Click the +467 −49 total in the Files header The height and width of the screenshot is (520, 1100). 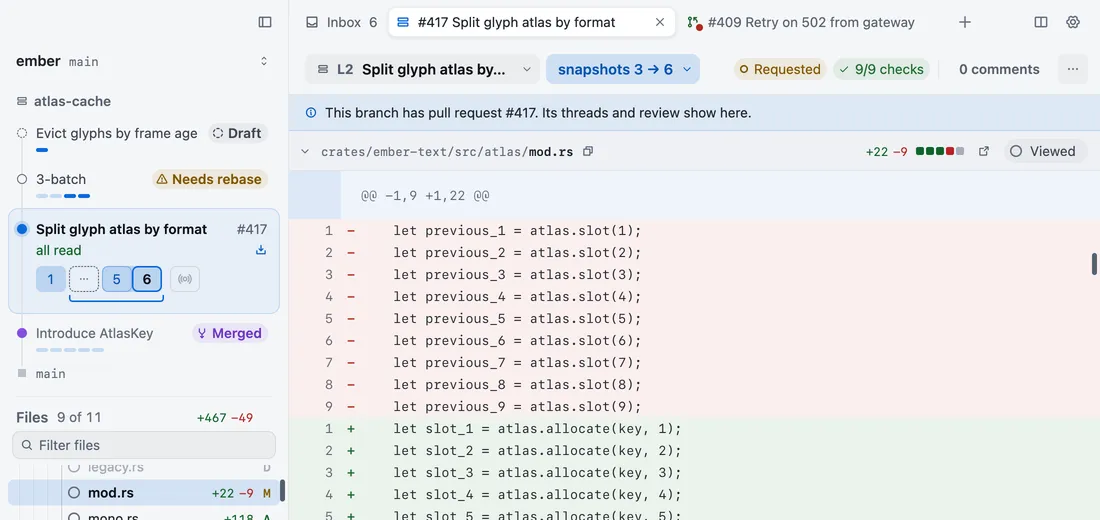(x=224, y=418)
